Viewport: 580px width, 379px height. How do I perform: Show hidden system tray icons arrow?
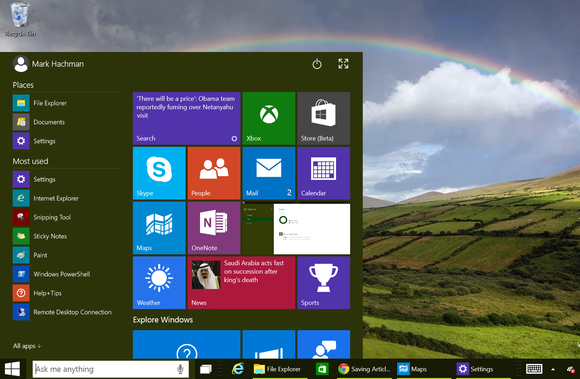(x=553, y=369)
